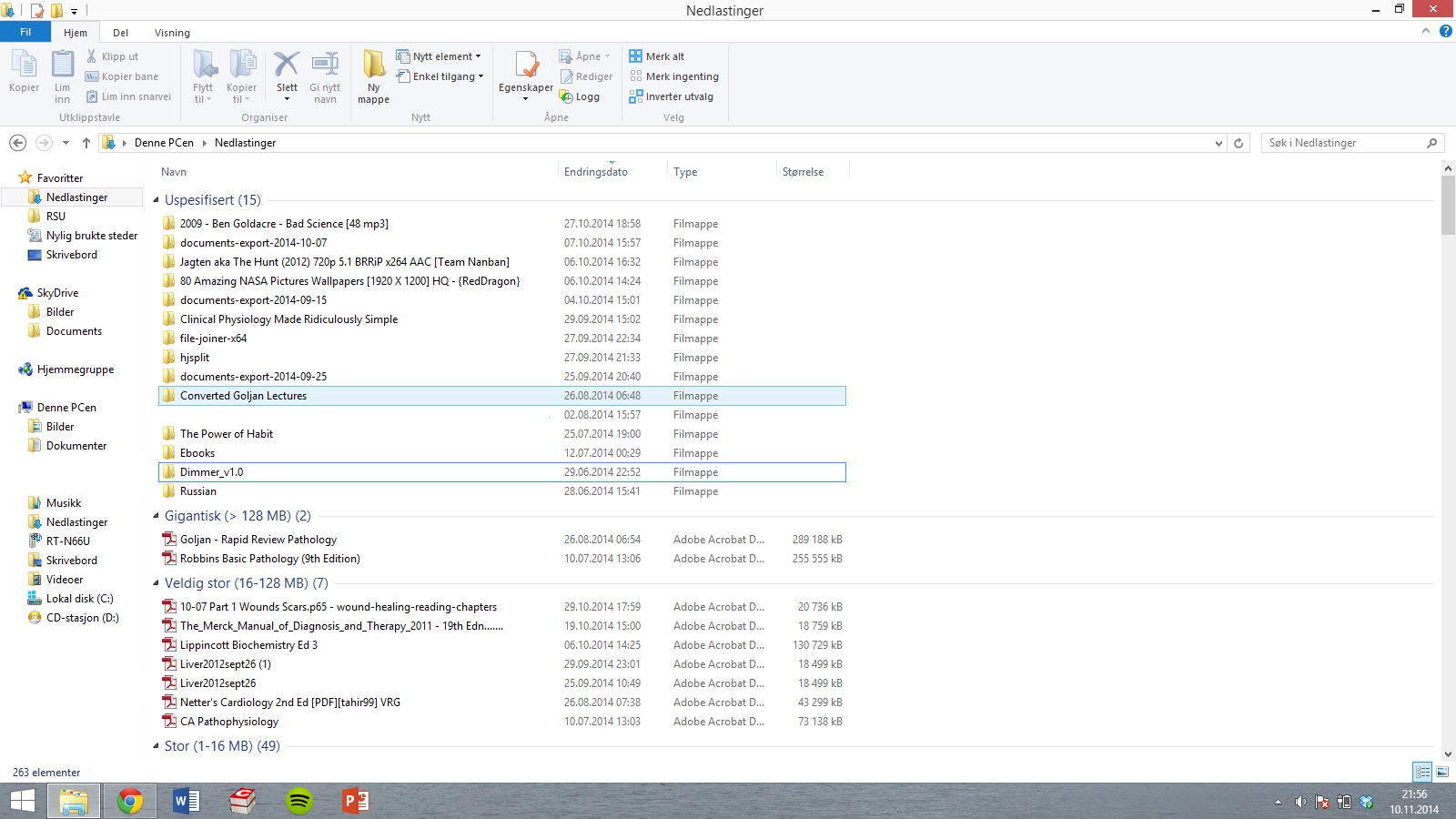Click the Windows Start button
The image size is (1456, 819).
22,801
